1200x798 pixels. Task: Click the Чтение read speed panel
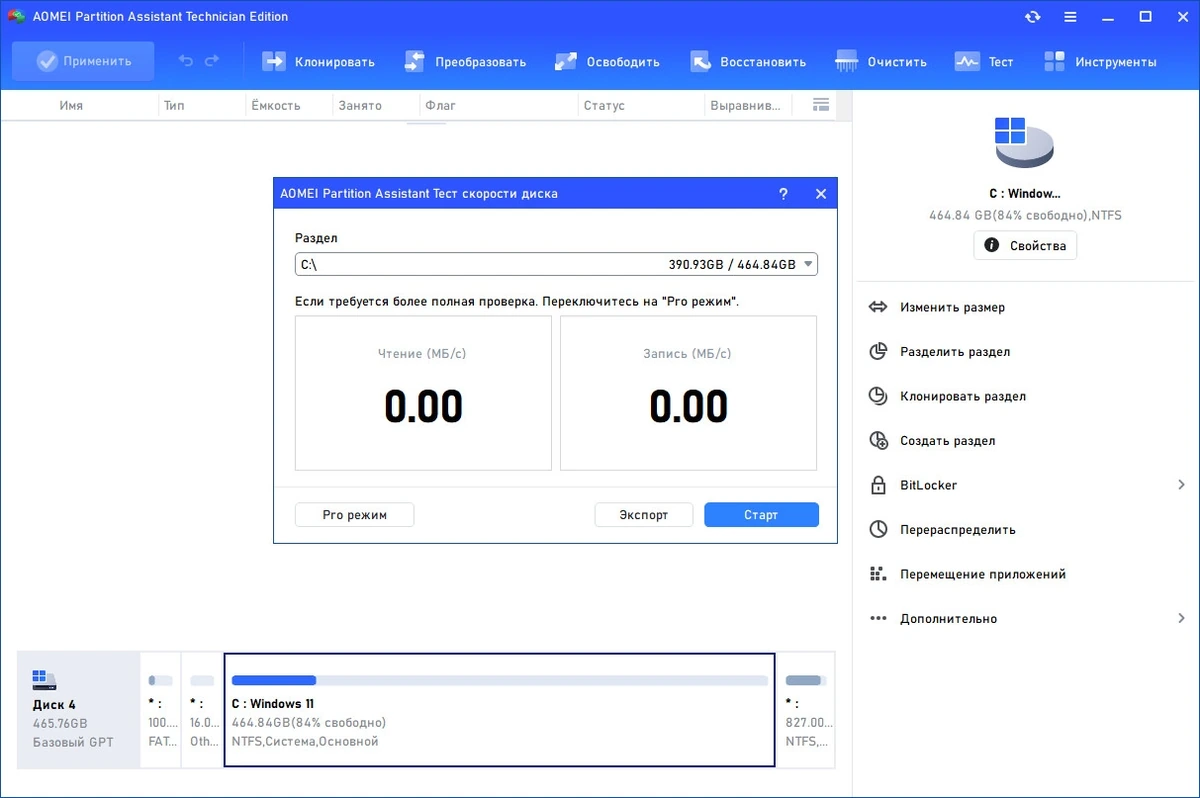coord(423,393)
